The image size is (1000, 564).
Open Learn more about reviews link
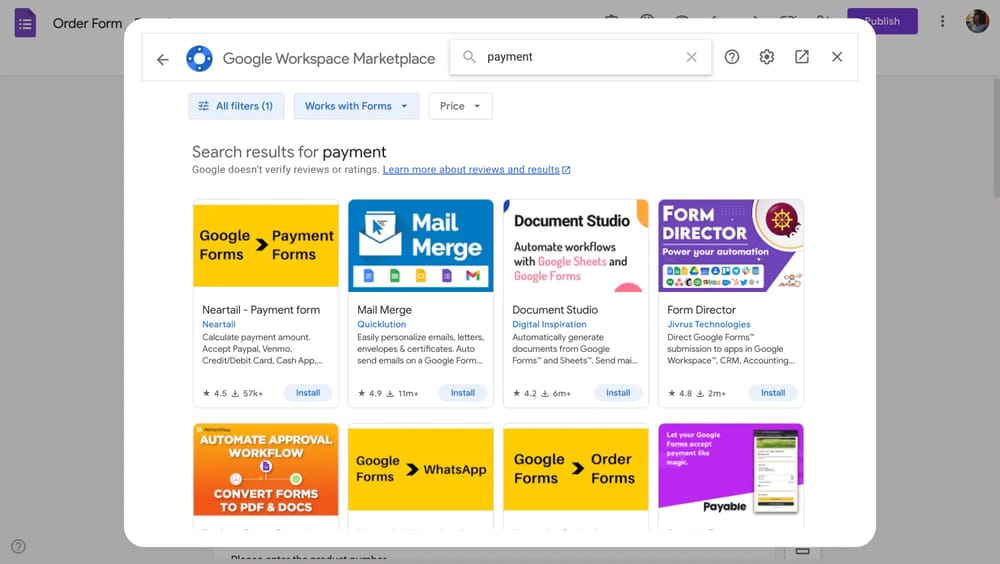[471, 170]
